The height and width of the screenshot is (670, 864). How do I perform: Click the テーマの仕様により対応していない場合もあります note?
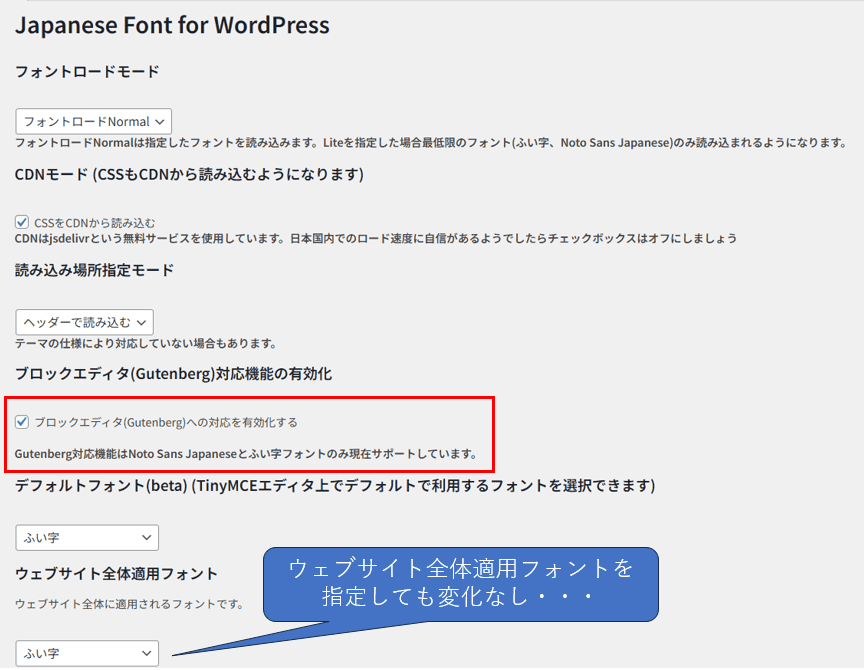click(x=145, y=343)
